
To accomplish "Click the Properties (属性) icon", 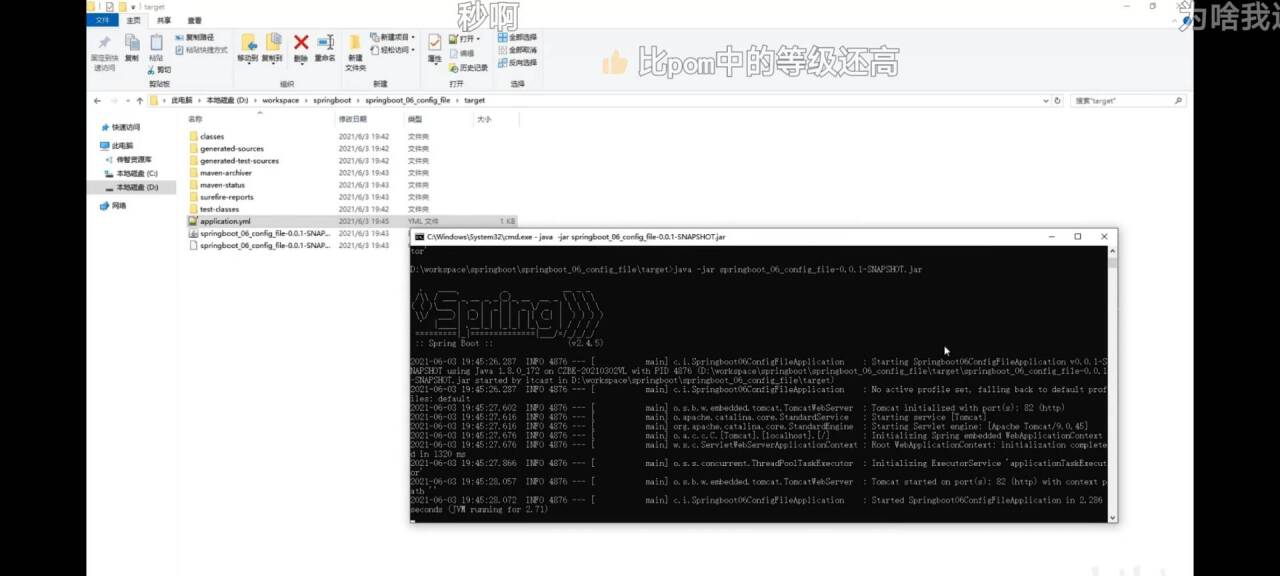I will pos(434,43).
